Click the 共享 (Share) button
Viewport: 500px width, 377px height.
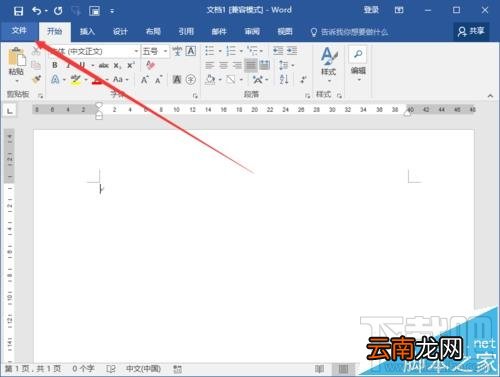click(471, 32)
